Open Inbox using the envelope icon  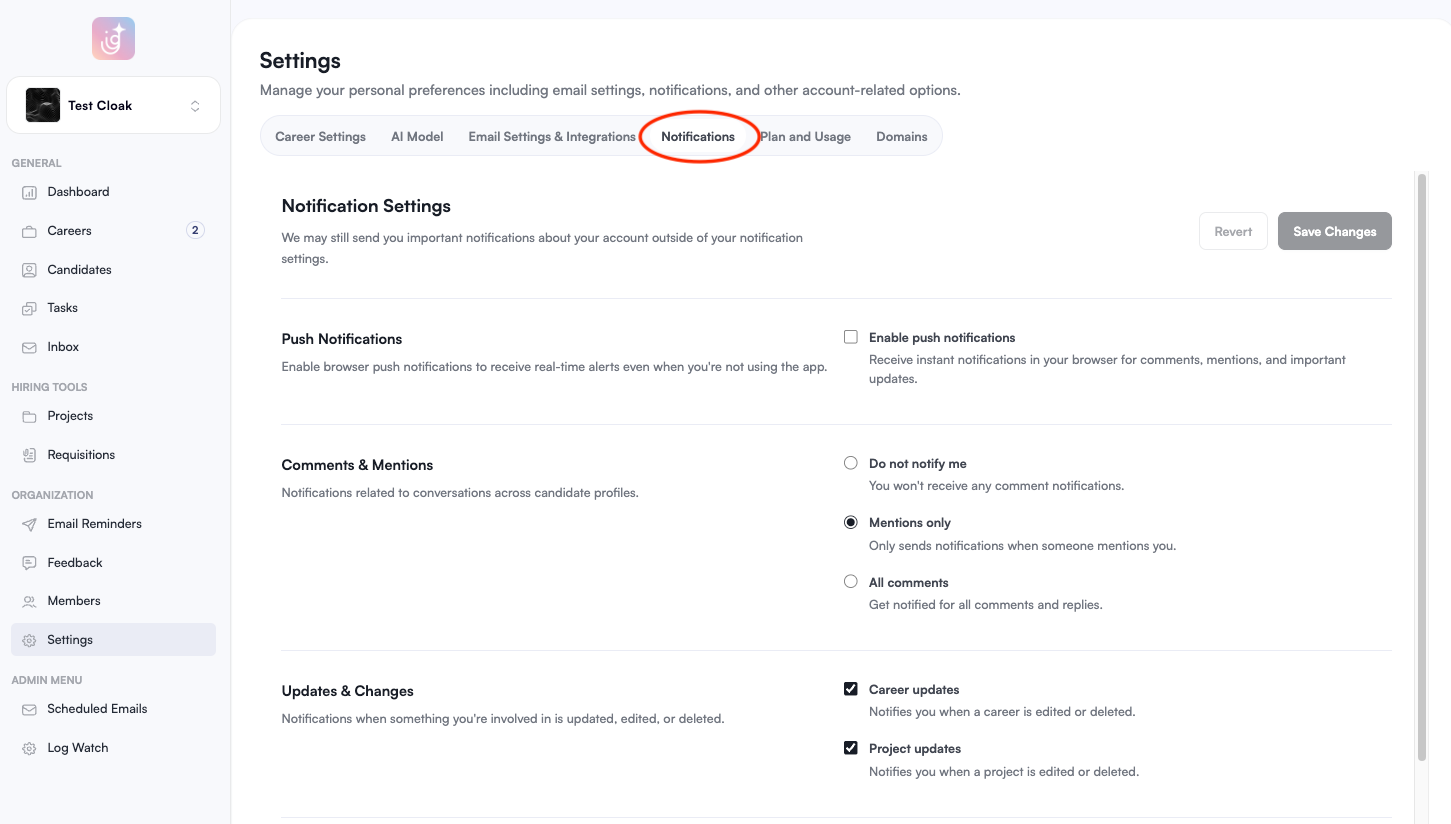29,347
